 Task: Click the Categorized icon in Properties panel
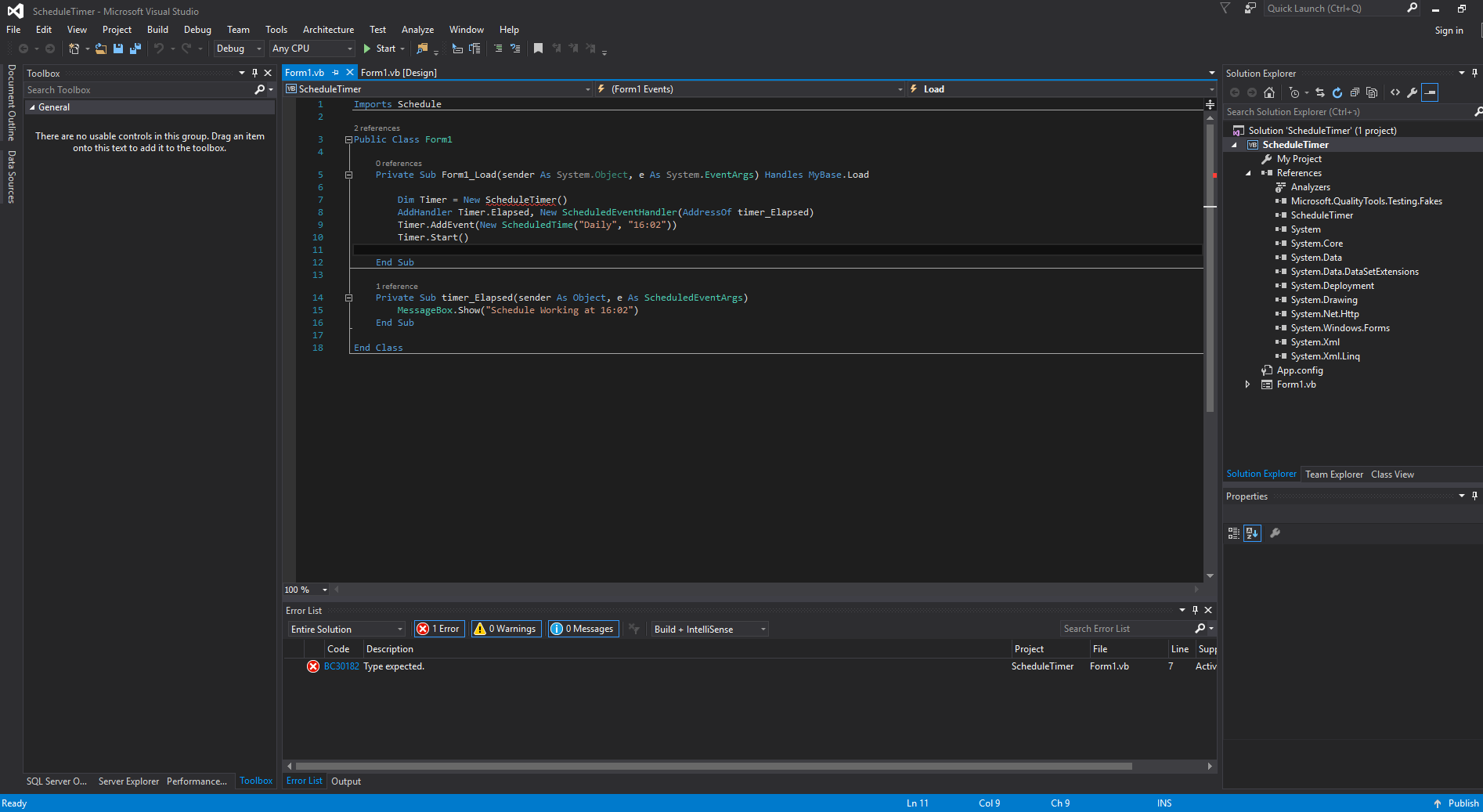[x=1234, y=533]
